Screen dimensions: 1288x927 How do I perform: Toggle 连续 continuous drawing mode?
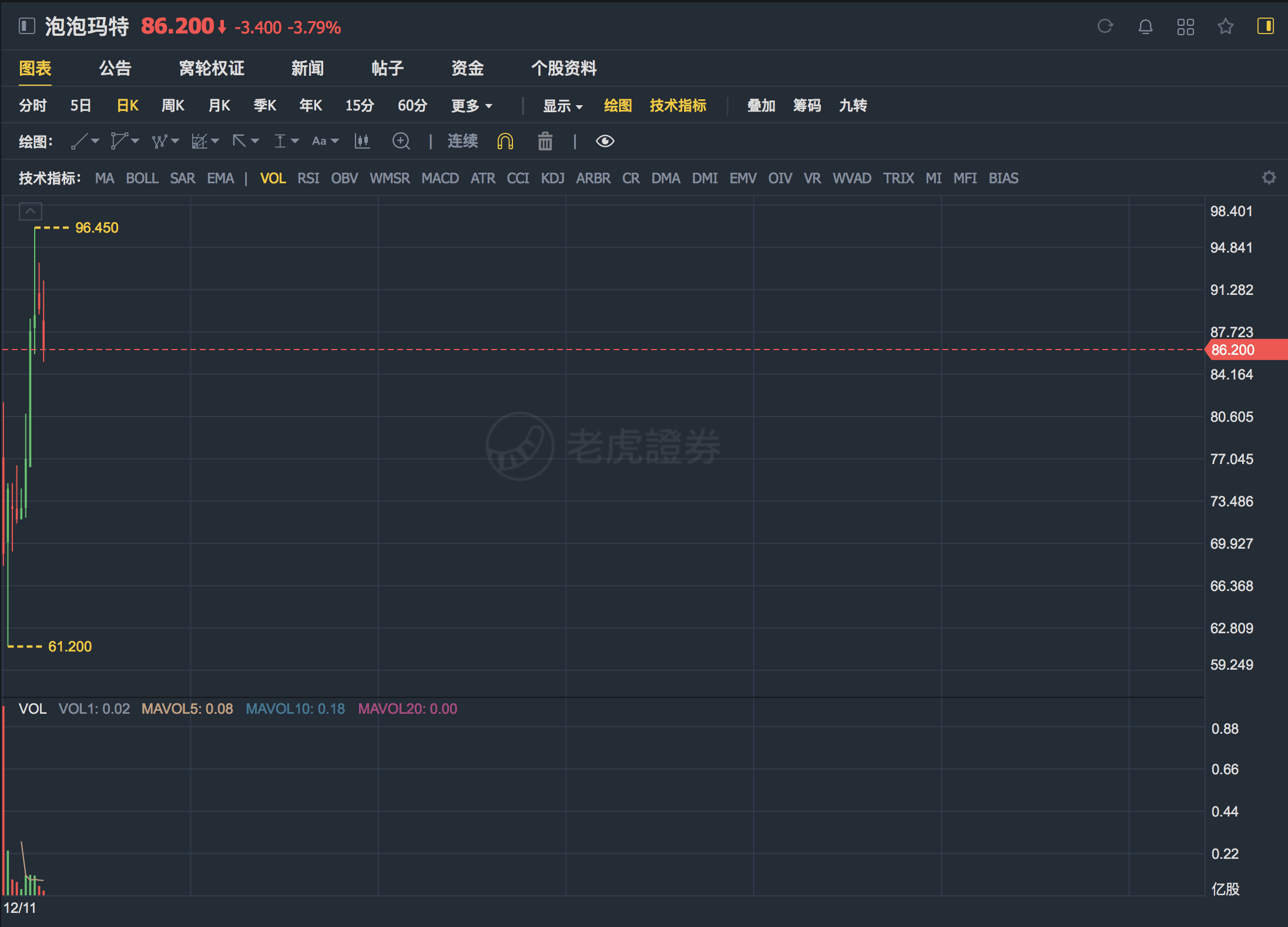[x=463, y=141]
